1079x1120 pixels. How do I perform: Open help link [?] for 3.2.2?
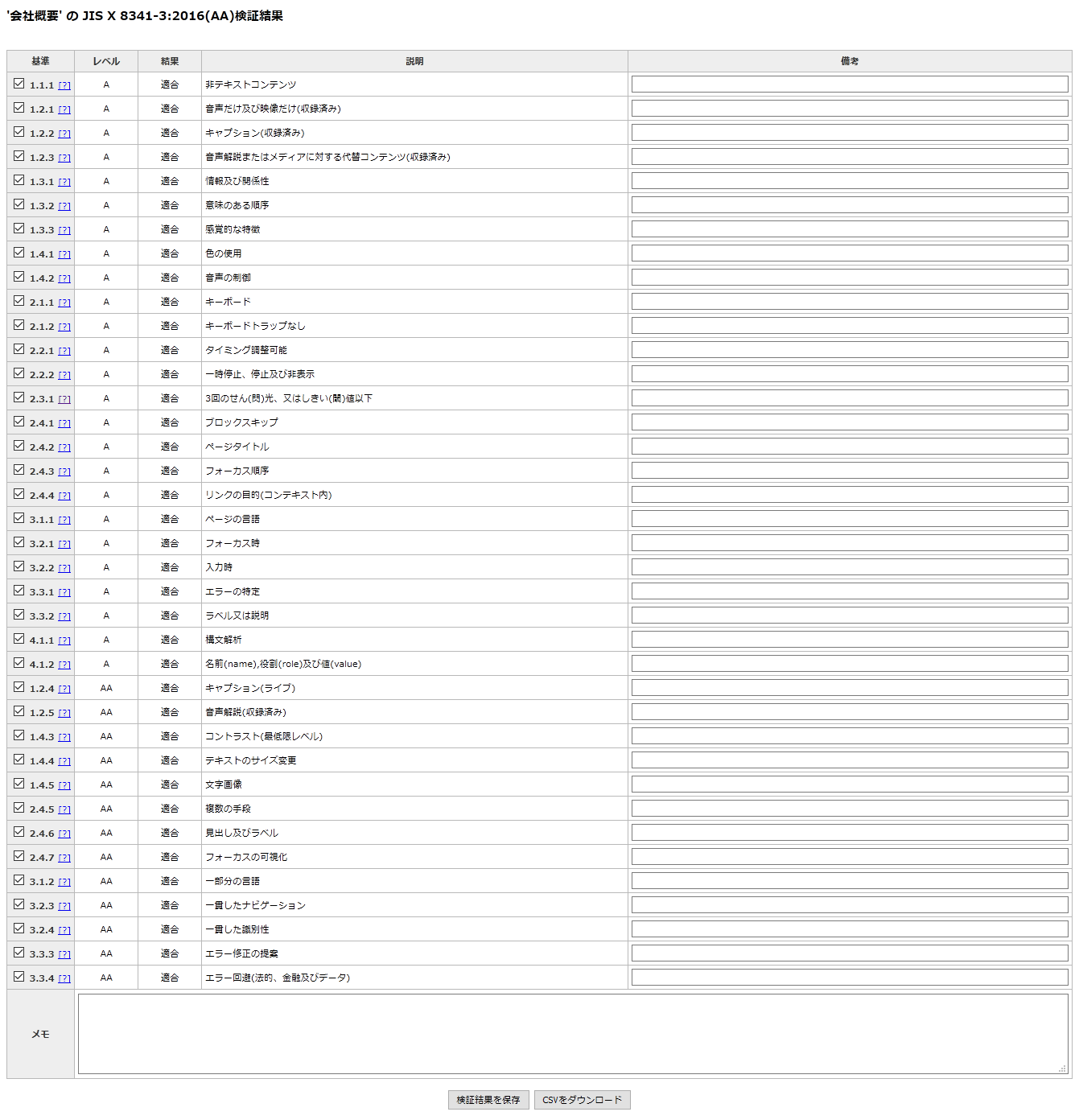(x=64, y=568)
